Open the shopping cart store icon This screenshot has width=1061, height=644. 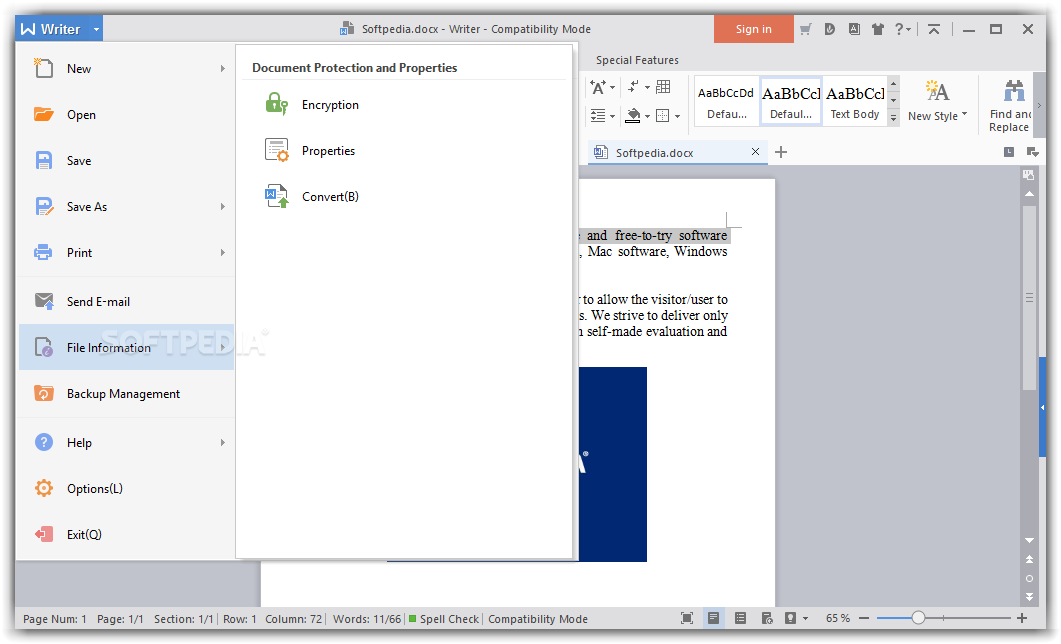tap(805, 29)
